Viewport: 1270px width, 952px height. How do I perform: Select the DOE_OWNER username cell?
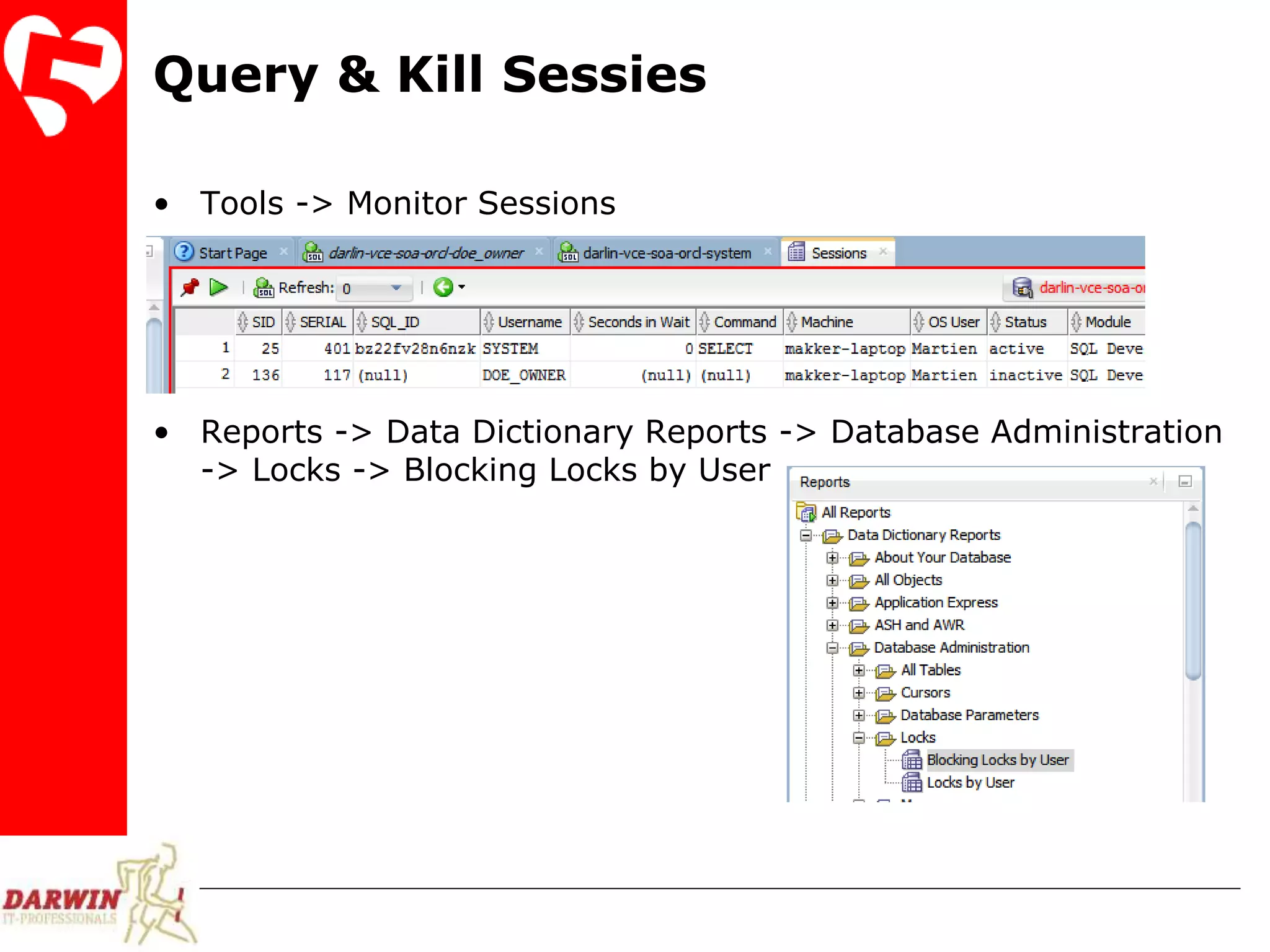(x=524, y=376)
